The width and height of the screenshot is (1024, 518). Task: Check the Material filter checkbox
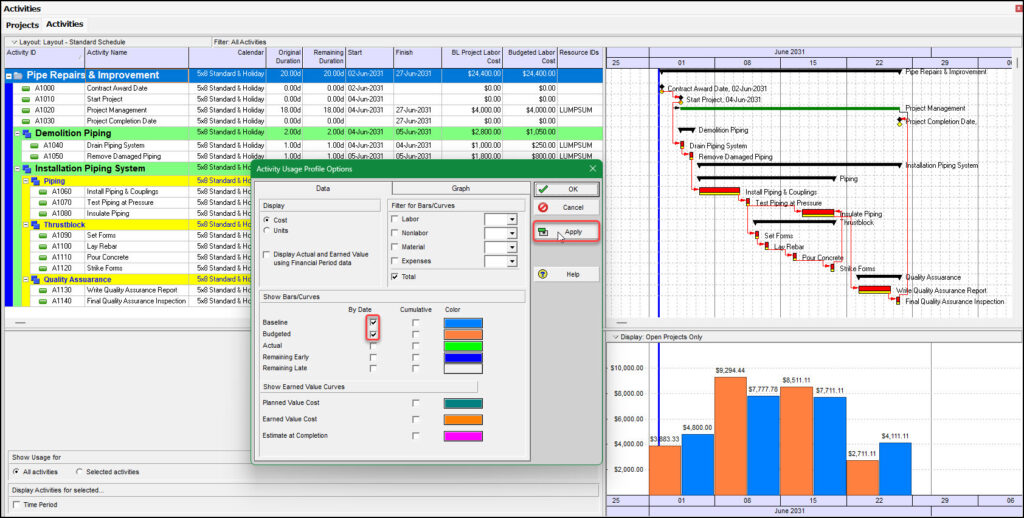[394, 247]
